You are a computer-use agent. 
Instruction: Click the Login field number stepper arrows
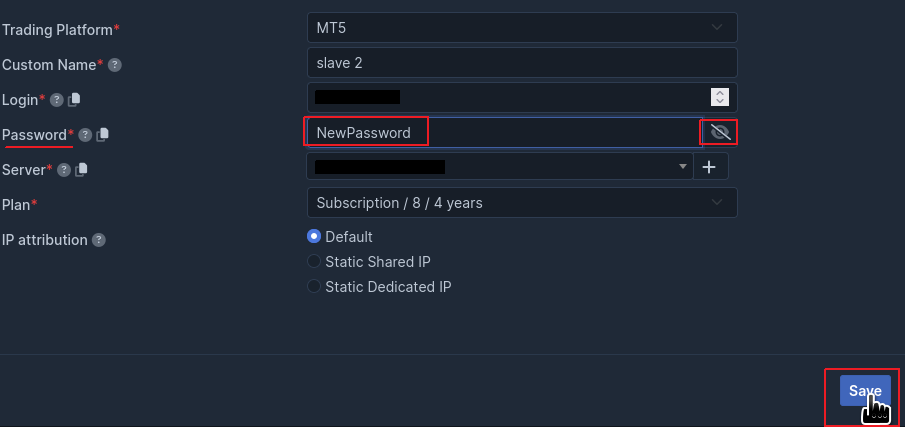[719, 97]
